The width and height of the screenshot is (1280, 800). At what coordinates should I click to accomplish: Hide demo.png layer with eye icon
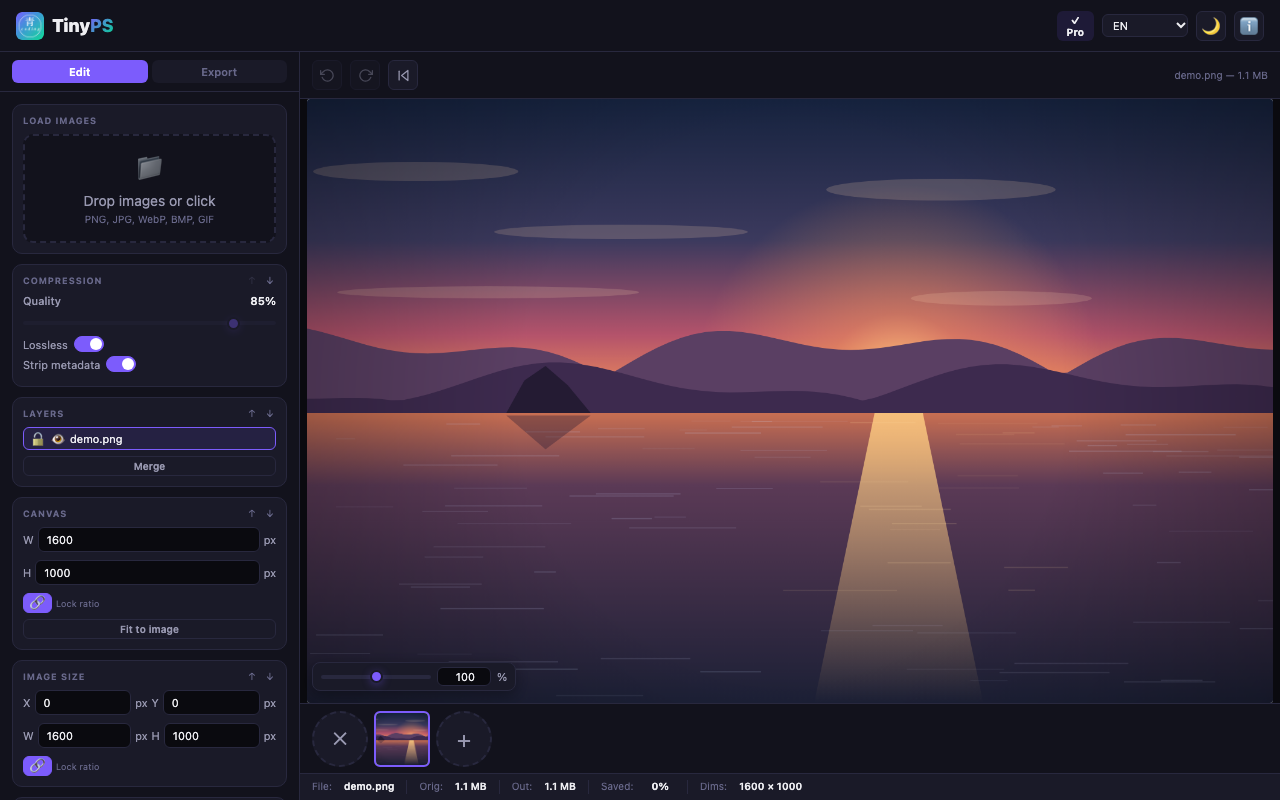[58, 439]
